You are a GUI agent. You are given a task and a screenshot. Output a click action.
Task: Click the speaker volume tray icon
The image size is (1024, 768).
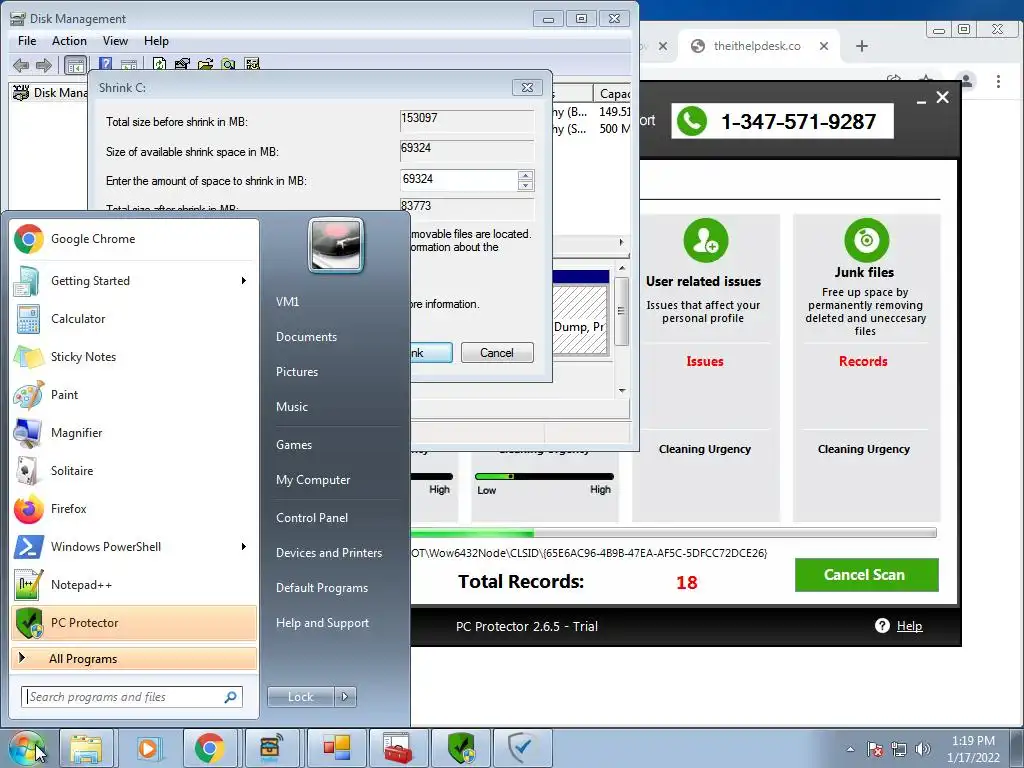coord(923,749)
